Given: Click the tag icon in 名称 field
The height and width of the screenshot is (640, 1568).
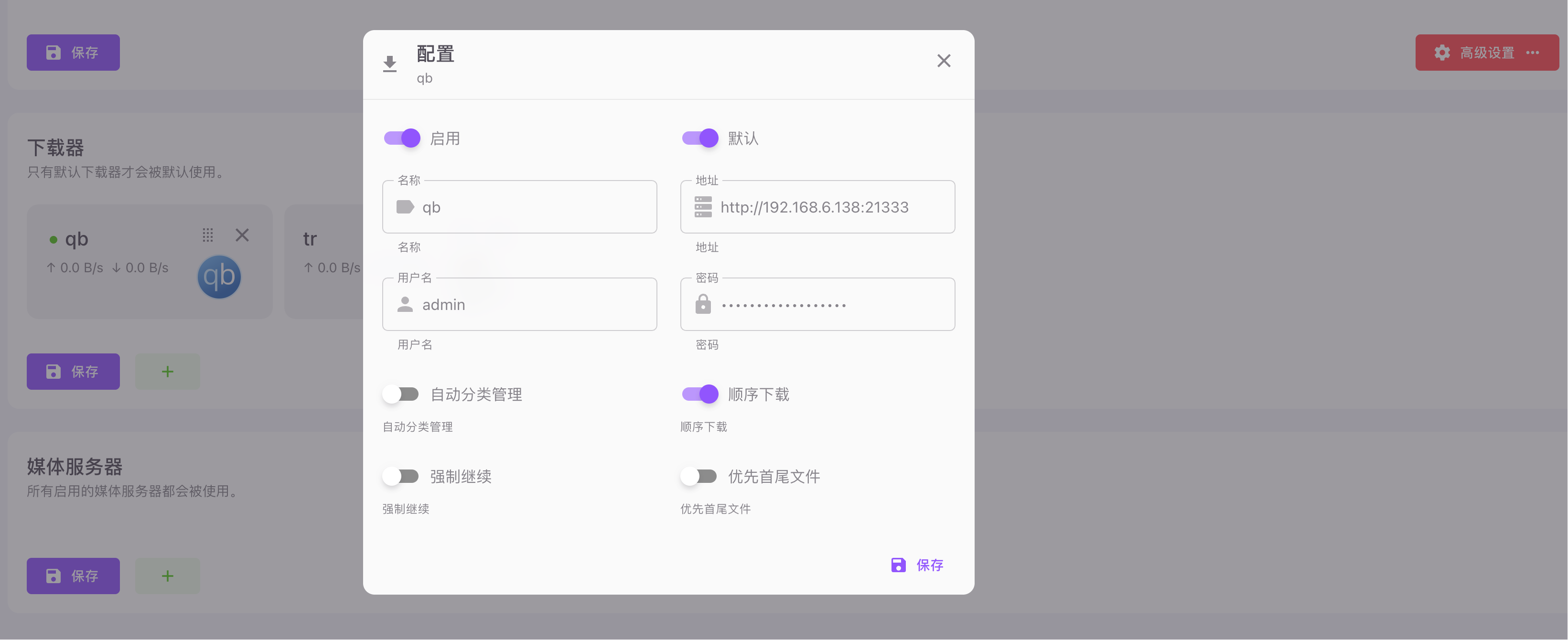Looking at the screenshot, I should 405,207.
